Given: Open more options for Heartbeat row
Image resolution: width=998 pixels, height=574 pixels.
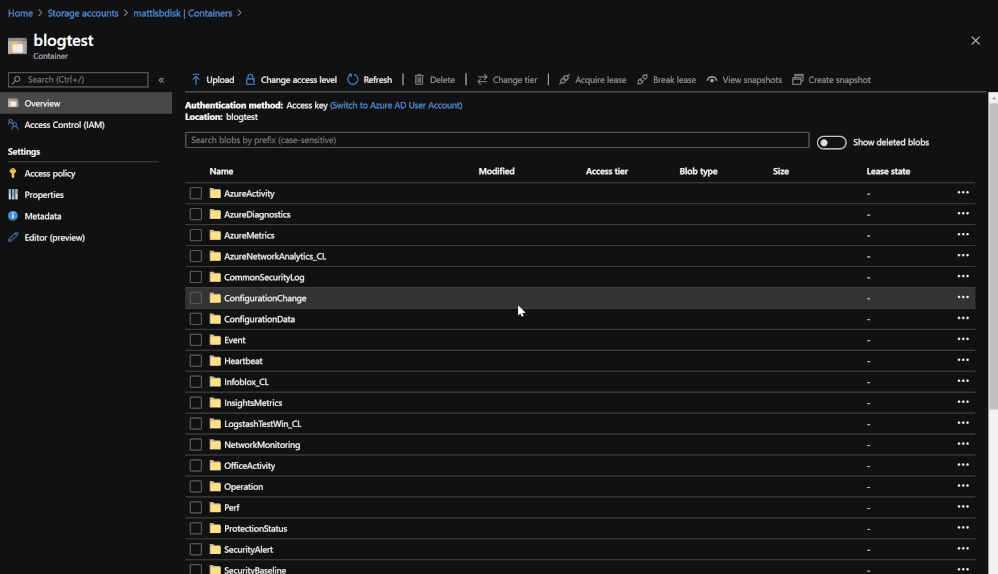Looking at the screenshot, I should 963,360.
